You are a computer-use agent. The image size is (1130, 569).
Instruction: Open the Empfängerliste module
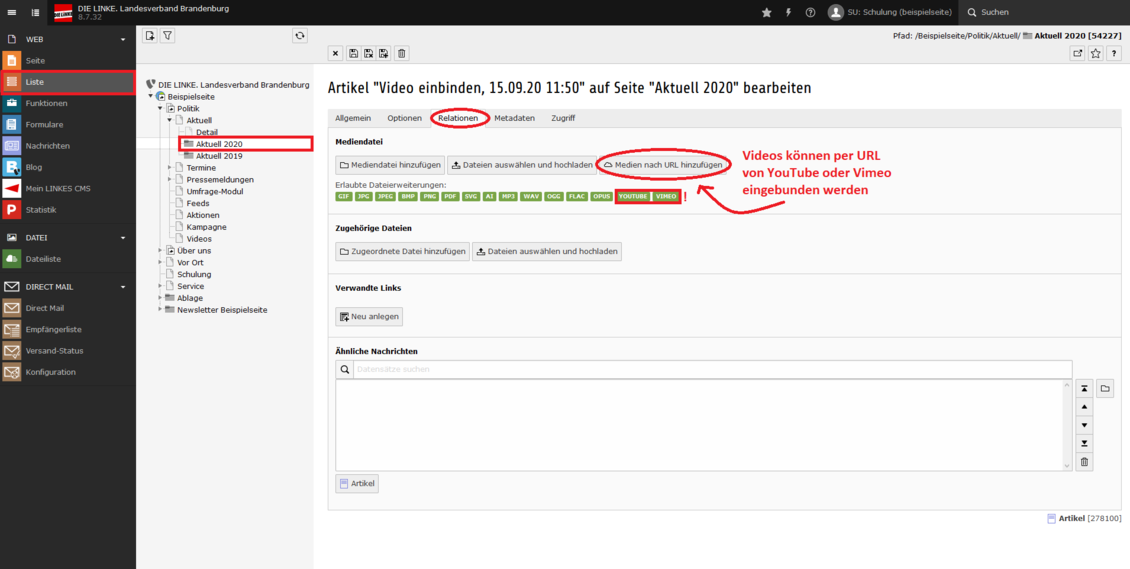coord(68,329)
